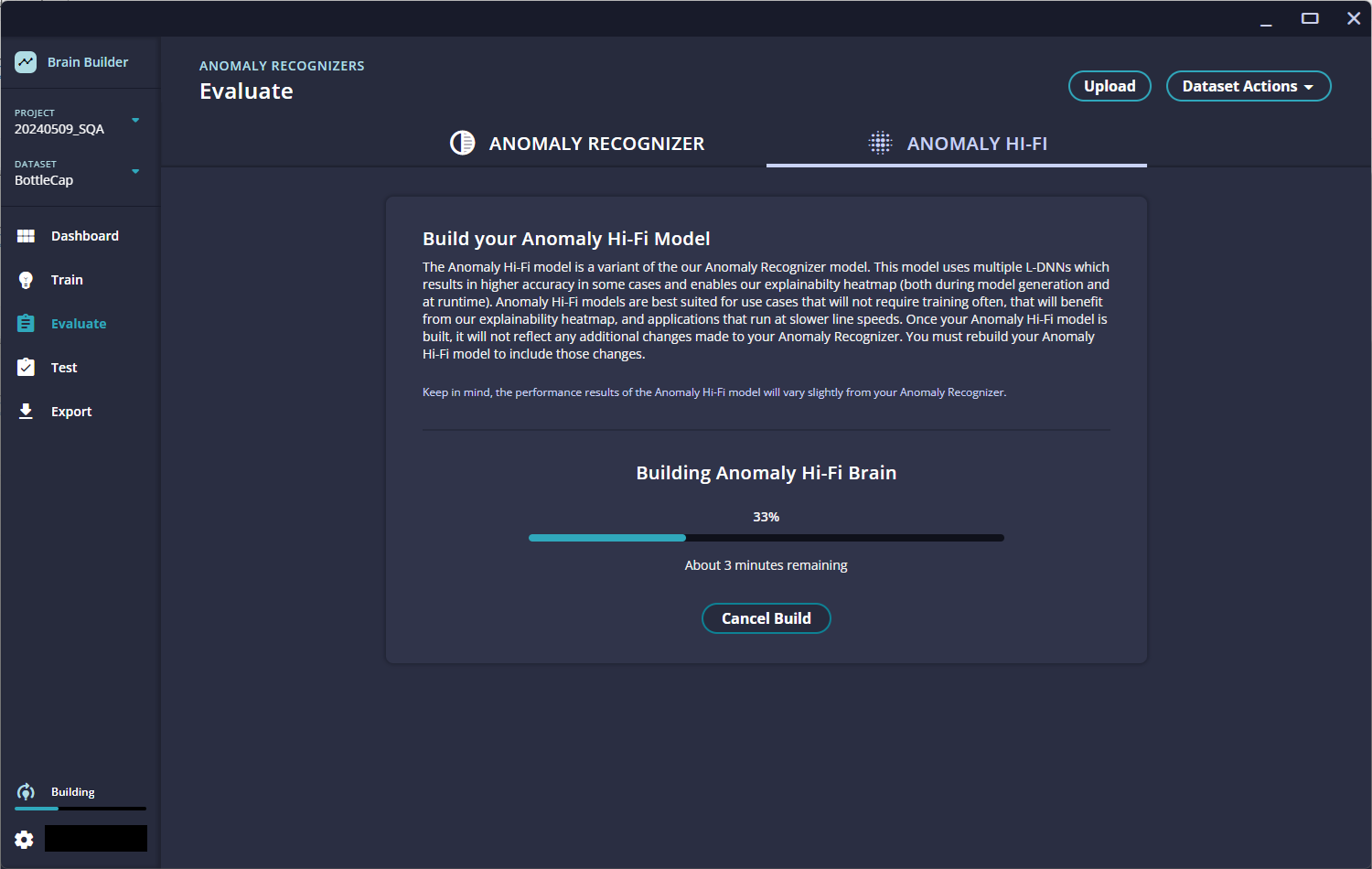Click the Train lightbulb icon
The height and width of the screenshot is (869, 1372).
click(26, 280)
